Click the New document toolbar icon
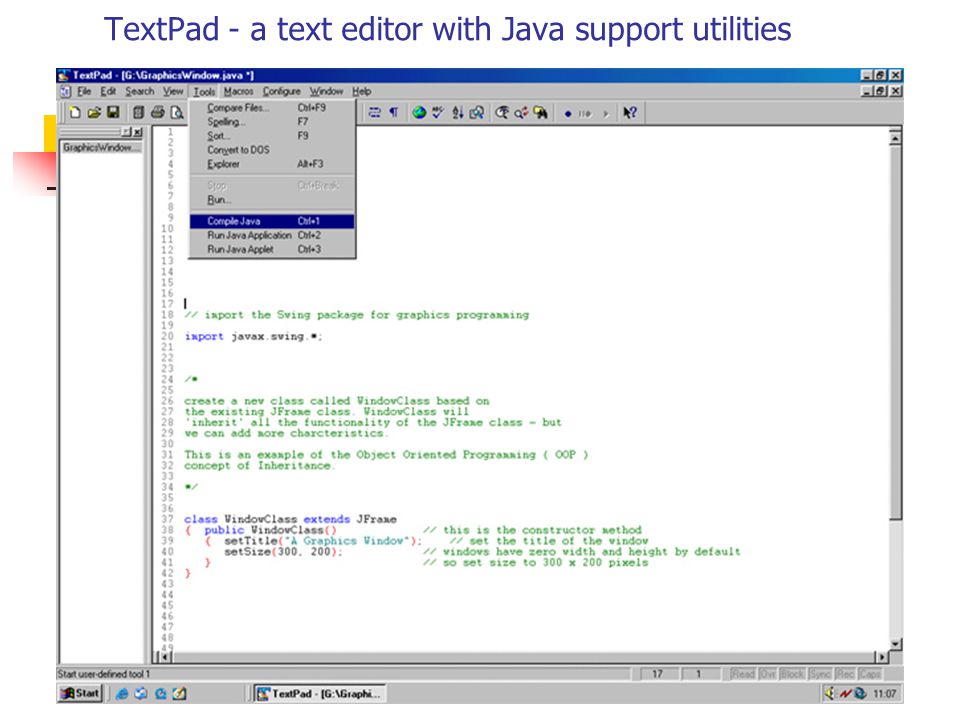Screen dimensions: 960x720 pyautogui.click(x=75, y=113)
